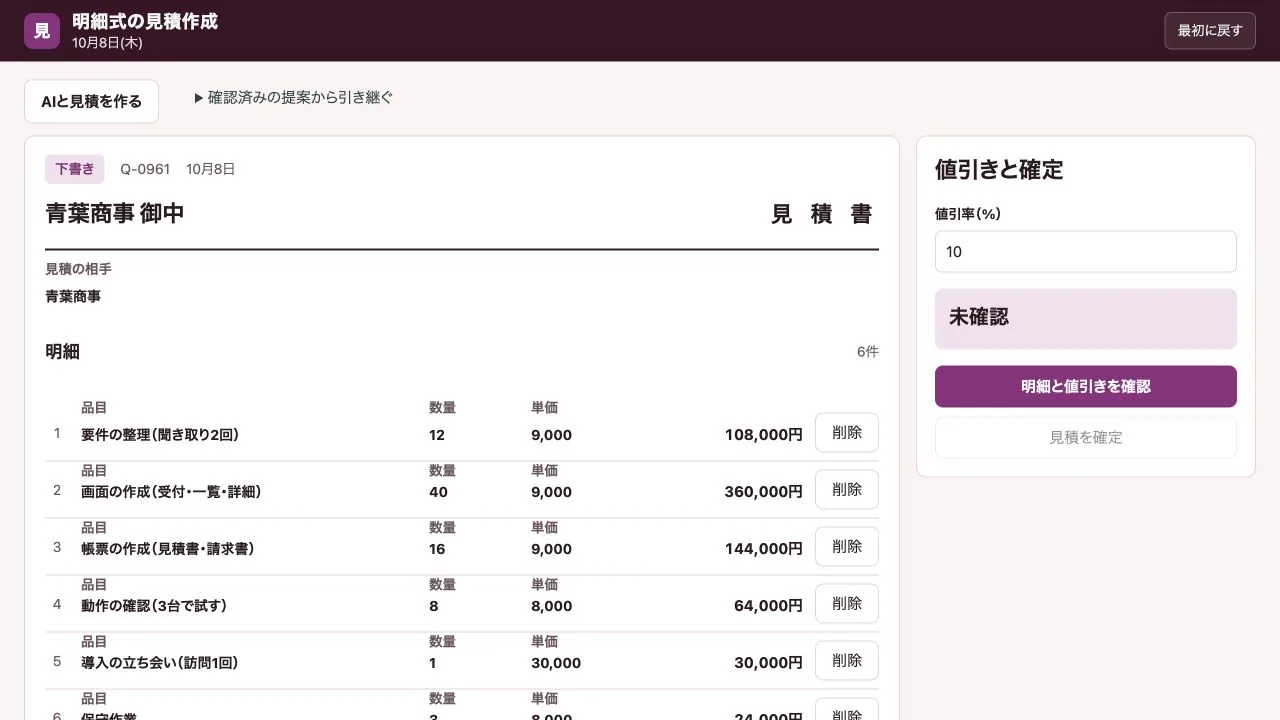
Task: Expand 確認済みの提案から引き継ぐ disclosure
Action: click(x=294, y=97)
